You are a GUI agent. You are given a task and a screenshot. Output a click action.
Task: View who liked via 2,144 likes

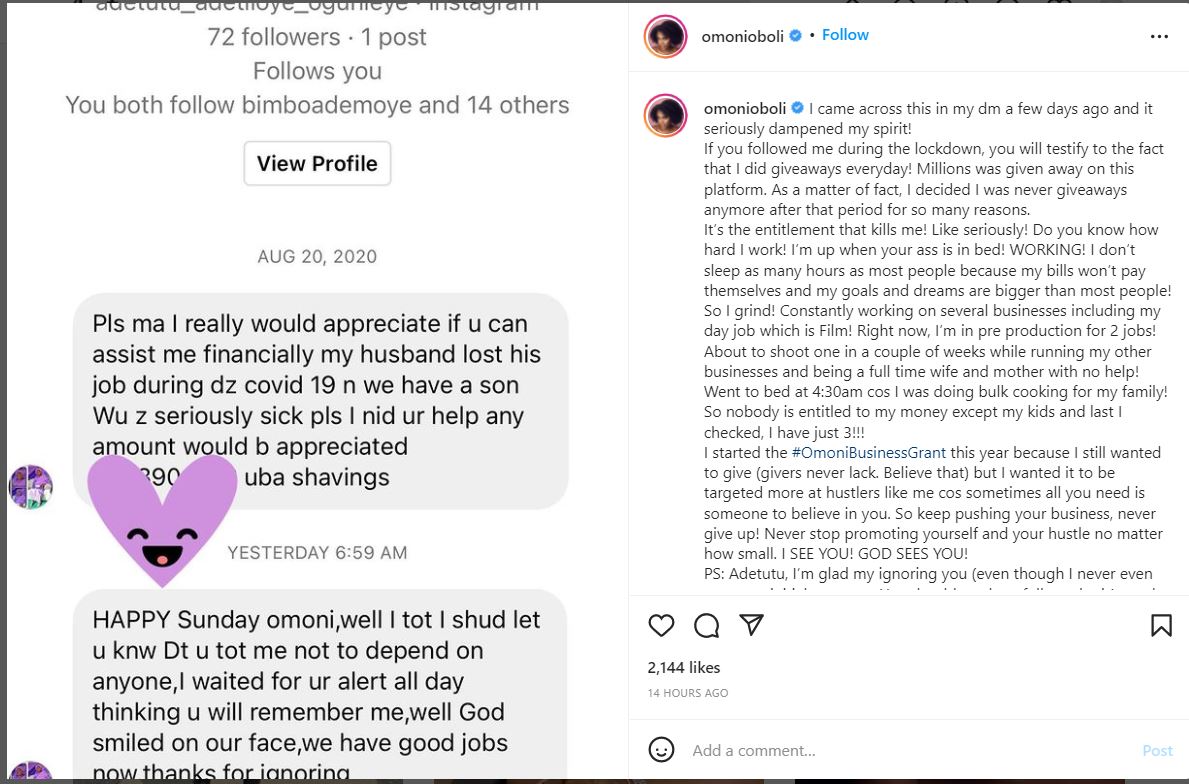tap(684, 667)
